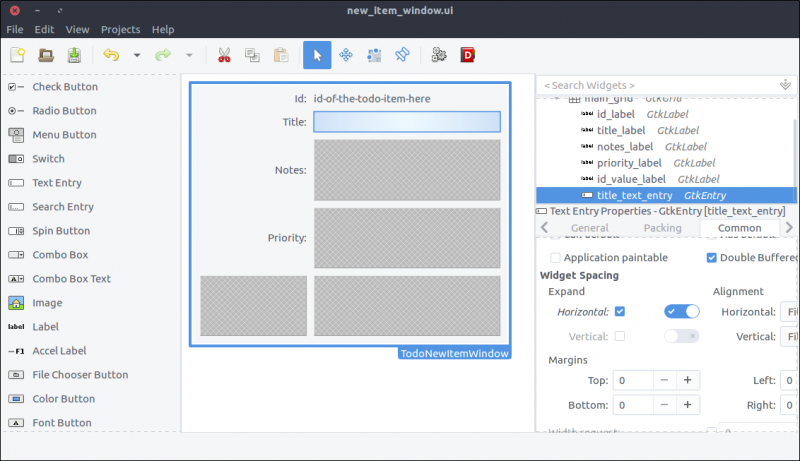Click the New project toolbar icon
Screen dimensions: 800x461
pos(18,56)
